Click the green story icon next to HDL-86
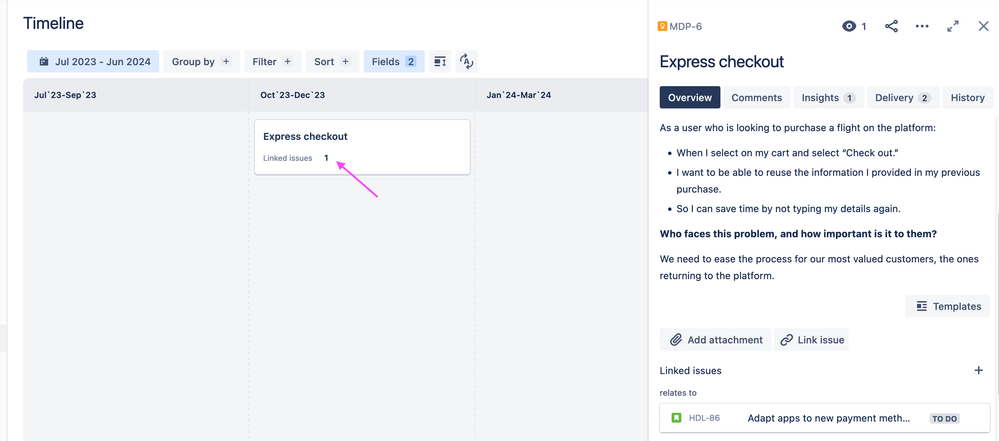The height and width of the screenshot is (441, 999). point(677,418)
